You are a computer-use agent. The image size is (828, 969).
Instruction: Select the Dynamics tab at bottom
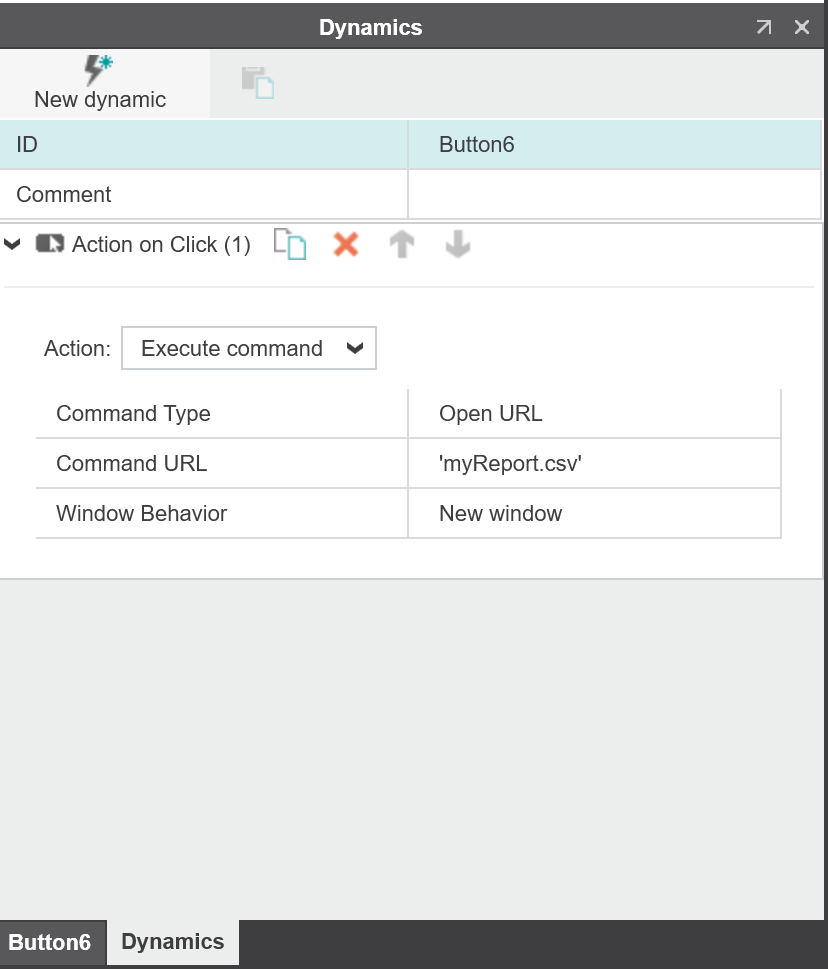click(x=172, y=943)
